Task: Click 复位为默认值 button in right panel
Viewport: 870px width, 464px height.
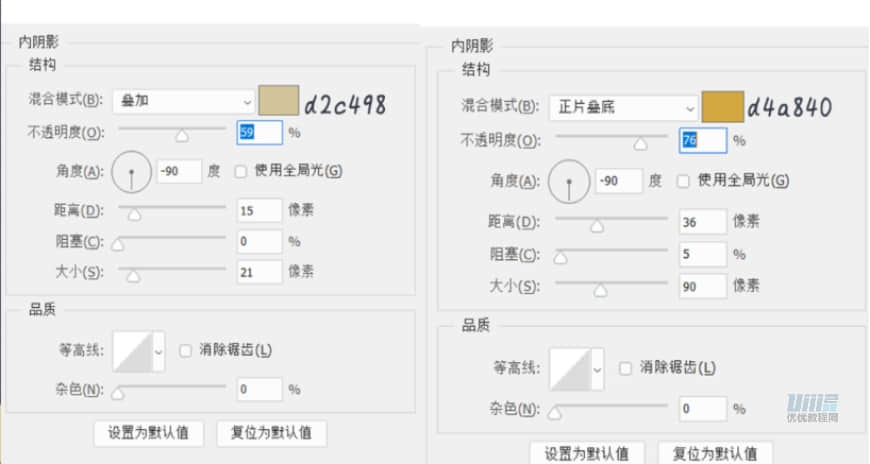Action: pos(715,453)
